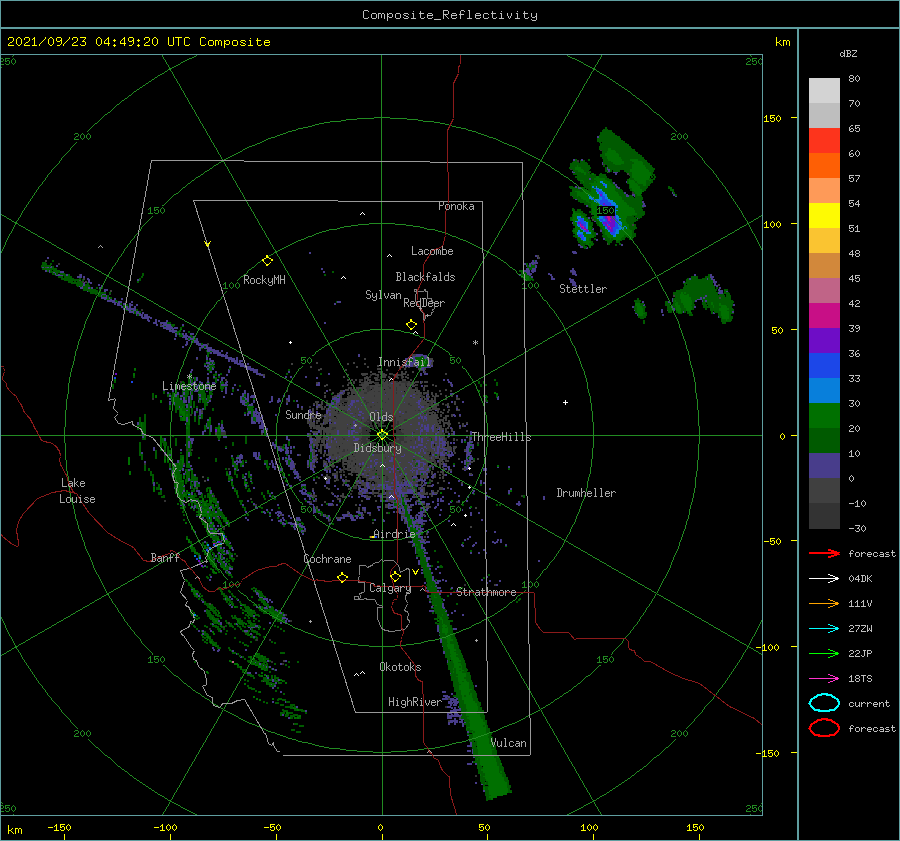
Task: Click the Ponoka town label
Action: (x=456, y=206)
